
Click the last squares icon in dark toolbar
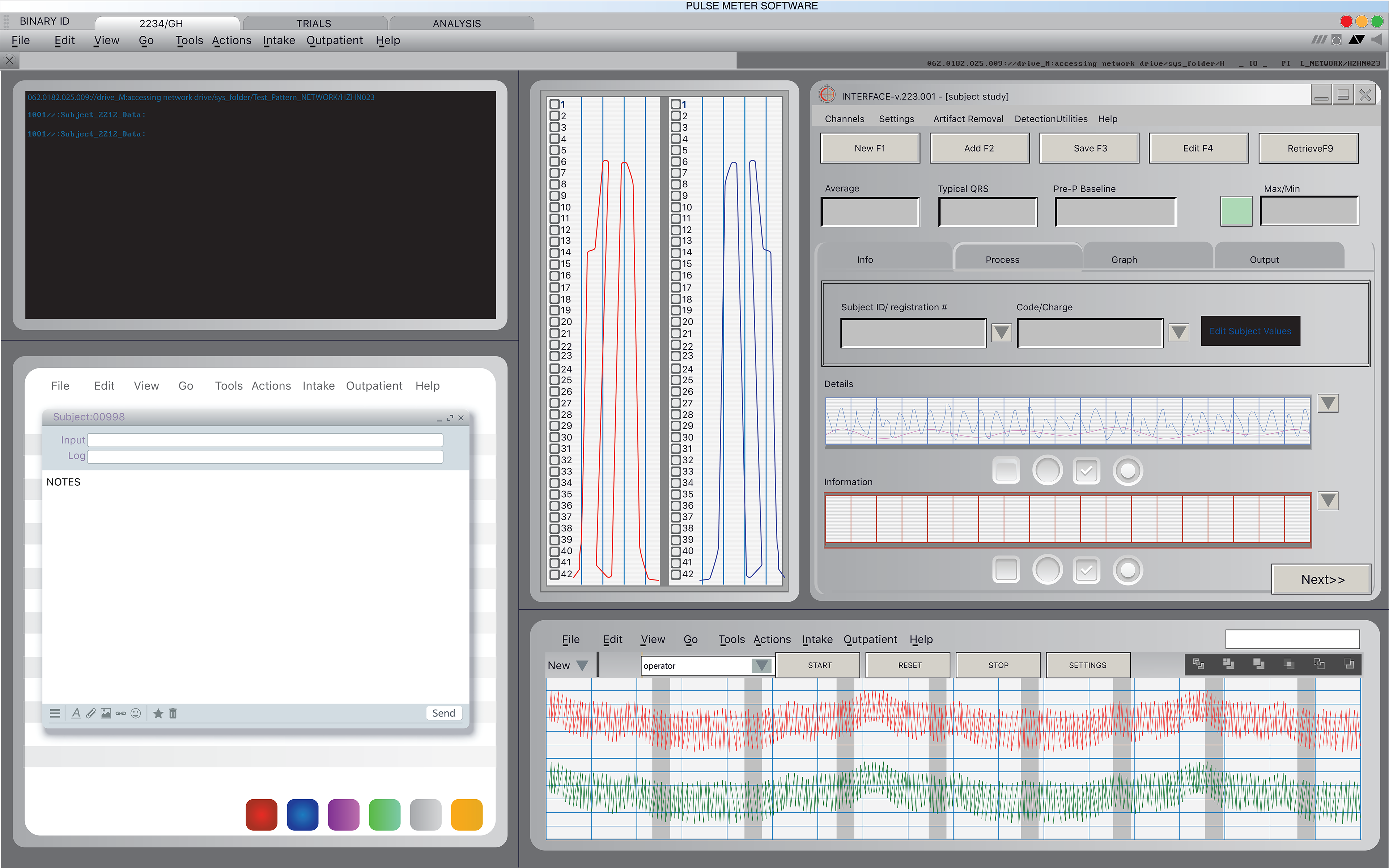tap(1349, 664)
